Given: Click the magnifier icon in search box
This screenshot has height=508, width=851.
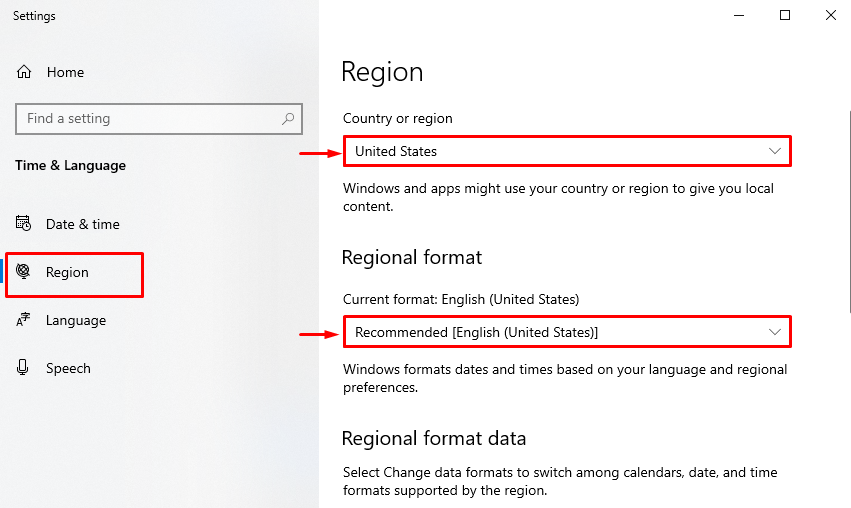Looking at the screenshot, I should [x=288, y=118].
